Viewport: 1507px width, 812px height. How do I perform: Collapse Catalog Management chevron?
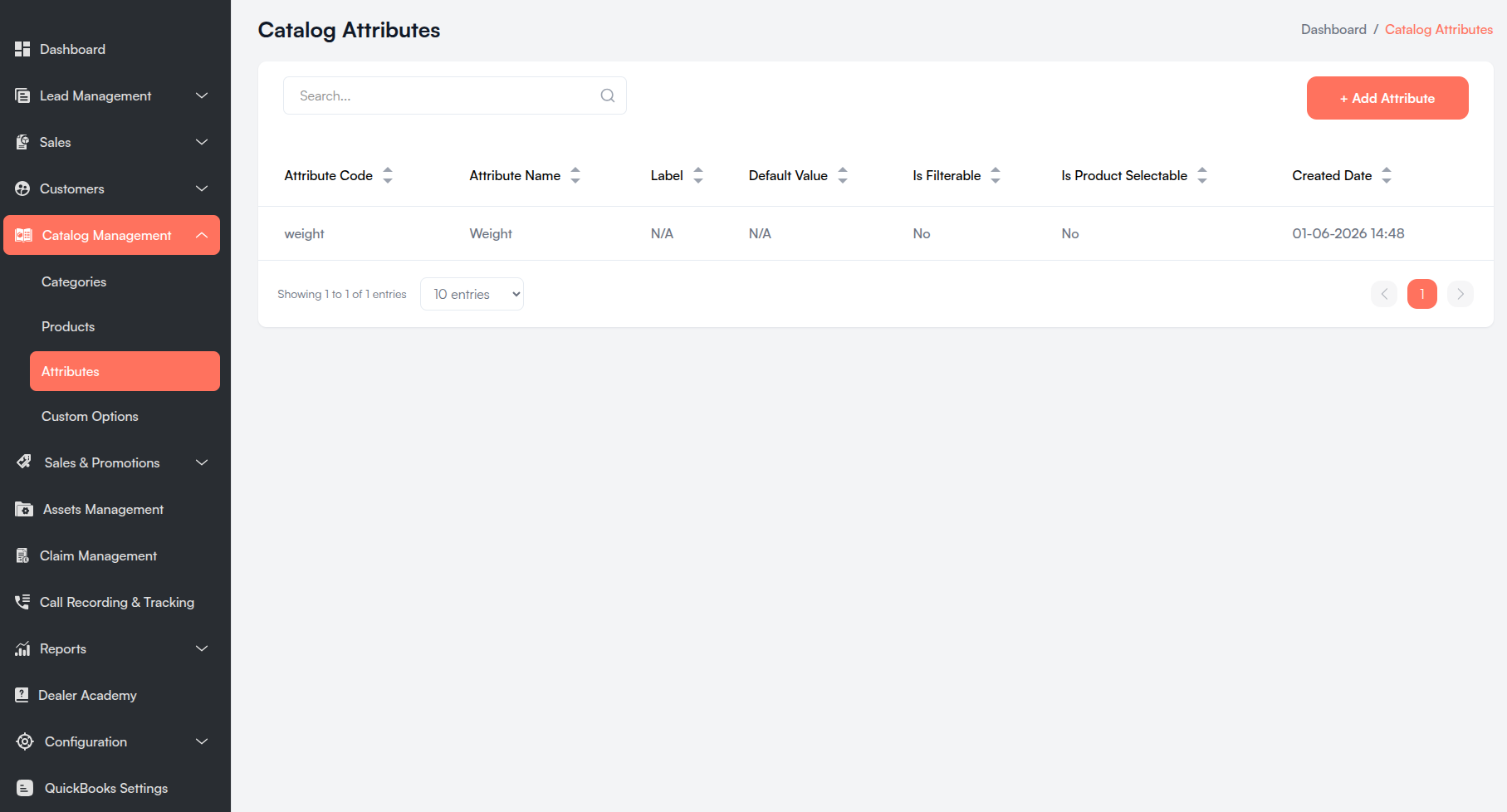(x=202, y=235)
